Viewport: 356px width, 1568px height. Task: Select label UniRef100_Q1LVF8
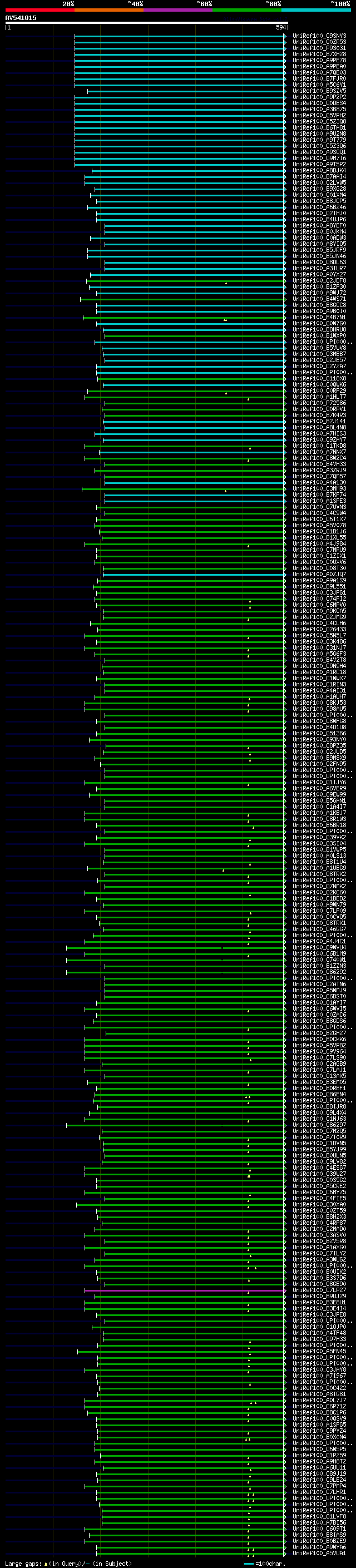click(319, 1517)
